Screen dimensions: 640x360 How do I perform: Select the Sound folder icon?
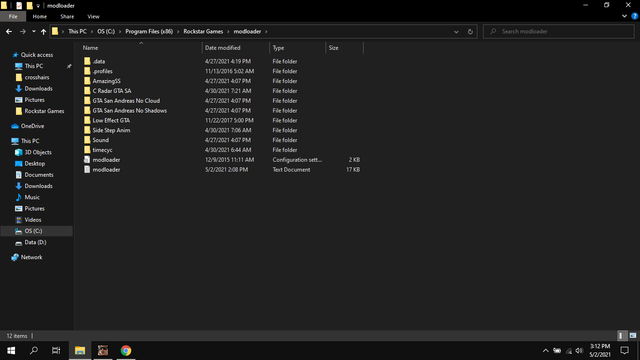(87, 140)
